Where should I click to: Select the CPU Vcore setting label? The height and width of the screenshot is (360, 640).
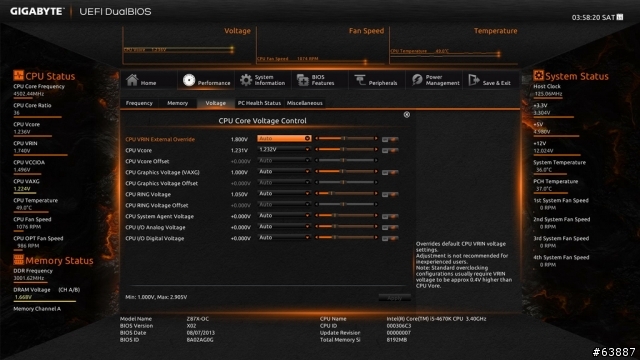coord(138,150)
